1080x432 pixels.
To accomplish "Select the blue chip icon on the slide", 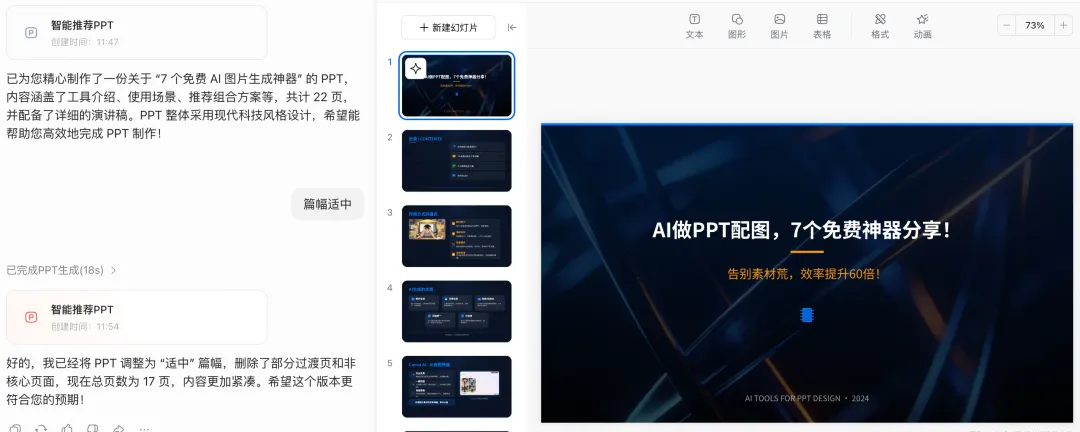I will point(807,315).
